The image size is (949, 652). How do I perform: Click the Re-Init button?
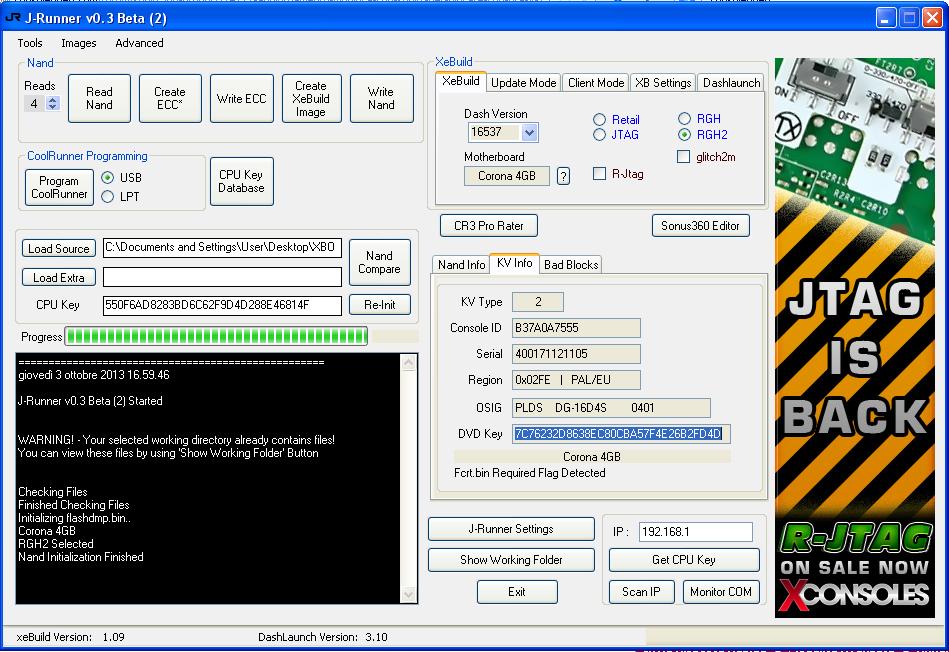pos(379,305)
